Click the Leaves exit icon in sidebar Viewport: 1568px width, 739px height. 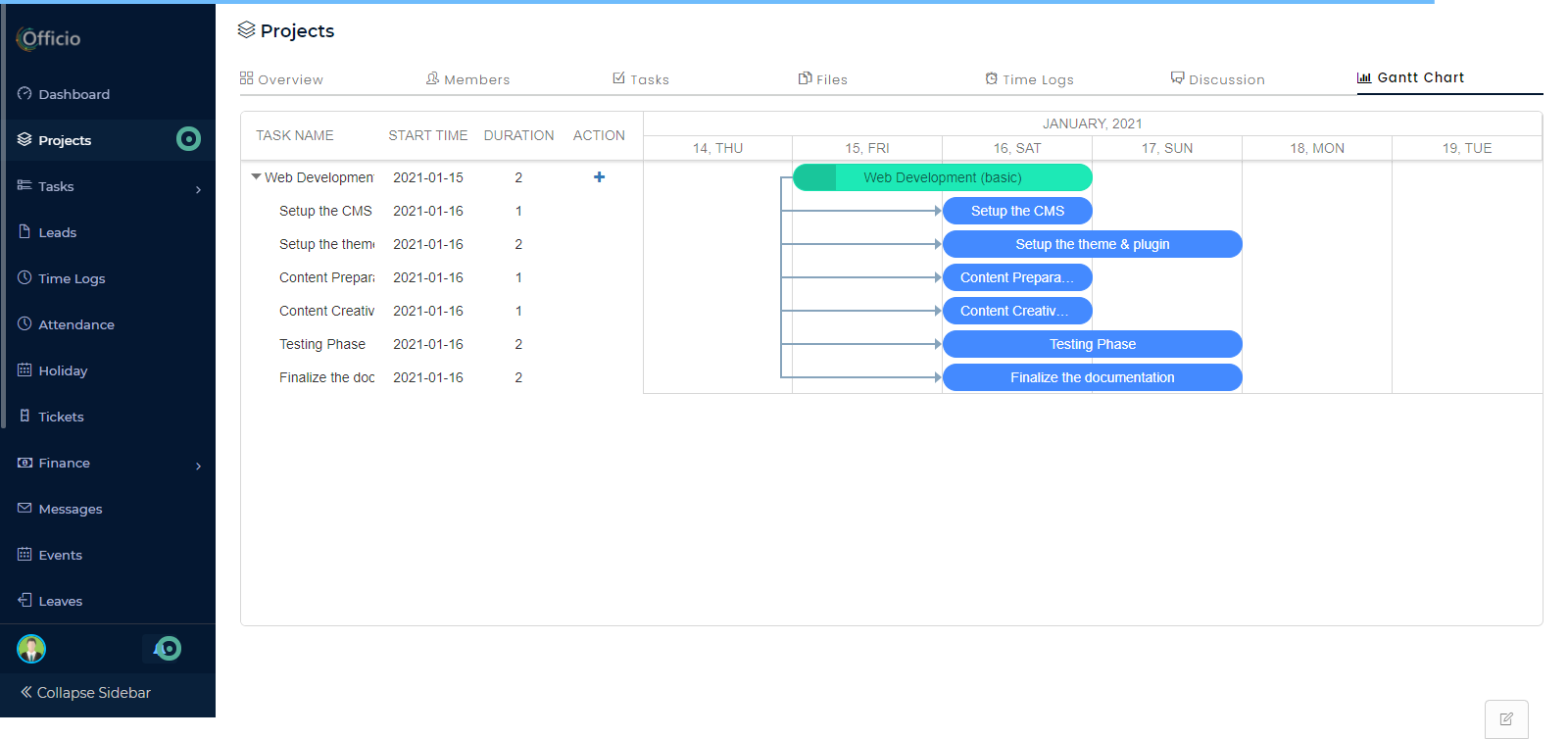tap(24, 600)
